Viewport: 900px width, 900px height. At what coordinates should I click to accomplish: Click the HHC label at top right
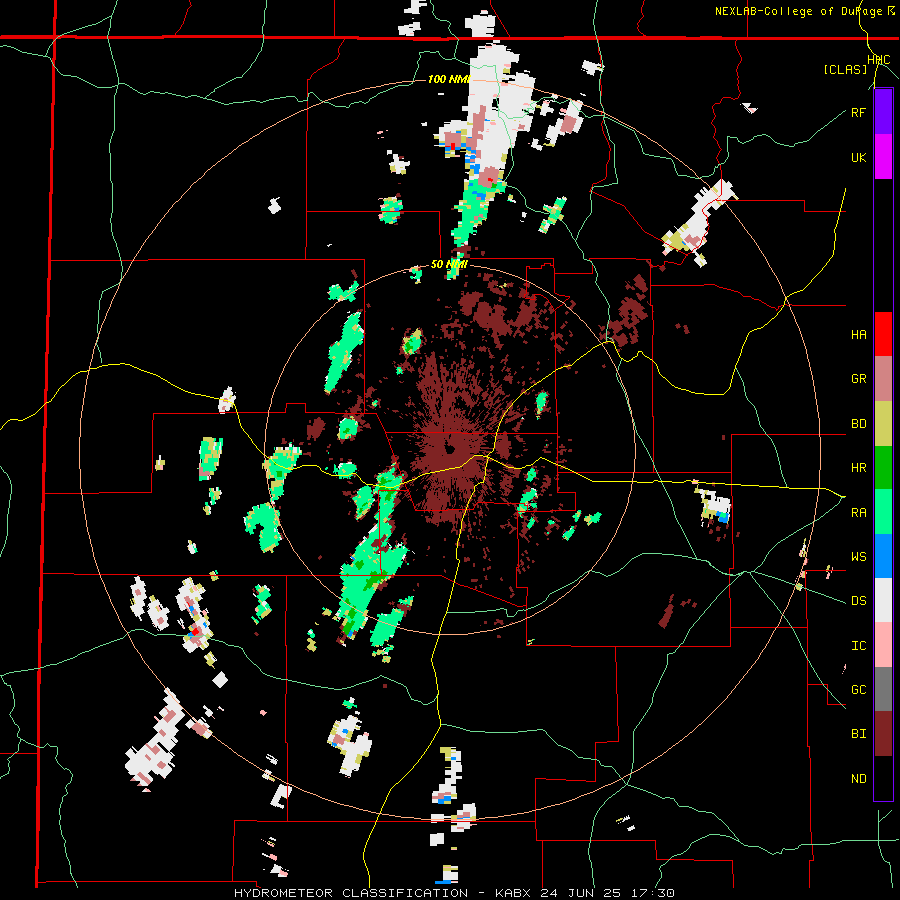coord(878,60)
